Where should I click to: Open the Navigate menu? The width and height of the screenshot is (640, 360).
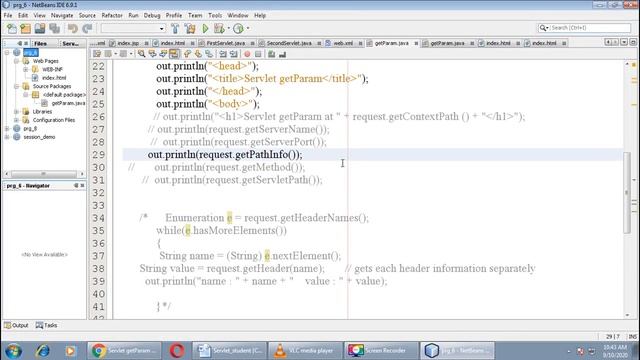[x=62, y=16]
